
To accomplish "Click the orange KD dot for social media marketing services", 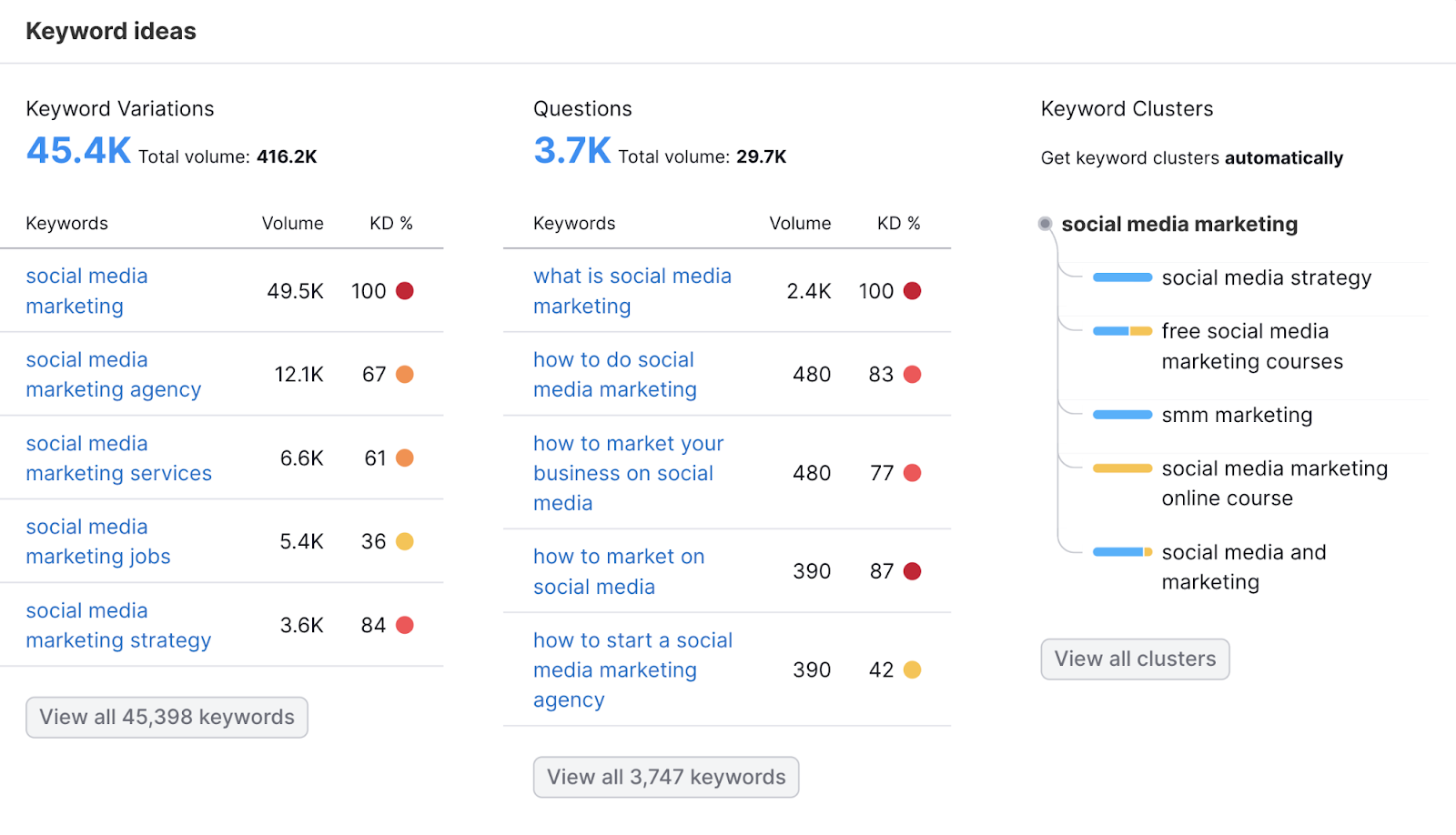I will [x=407, y=458].
